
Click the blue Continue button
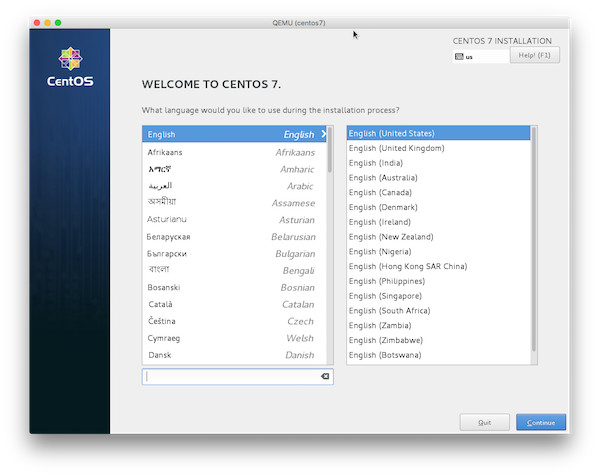[541, 422]
